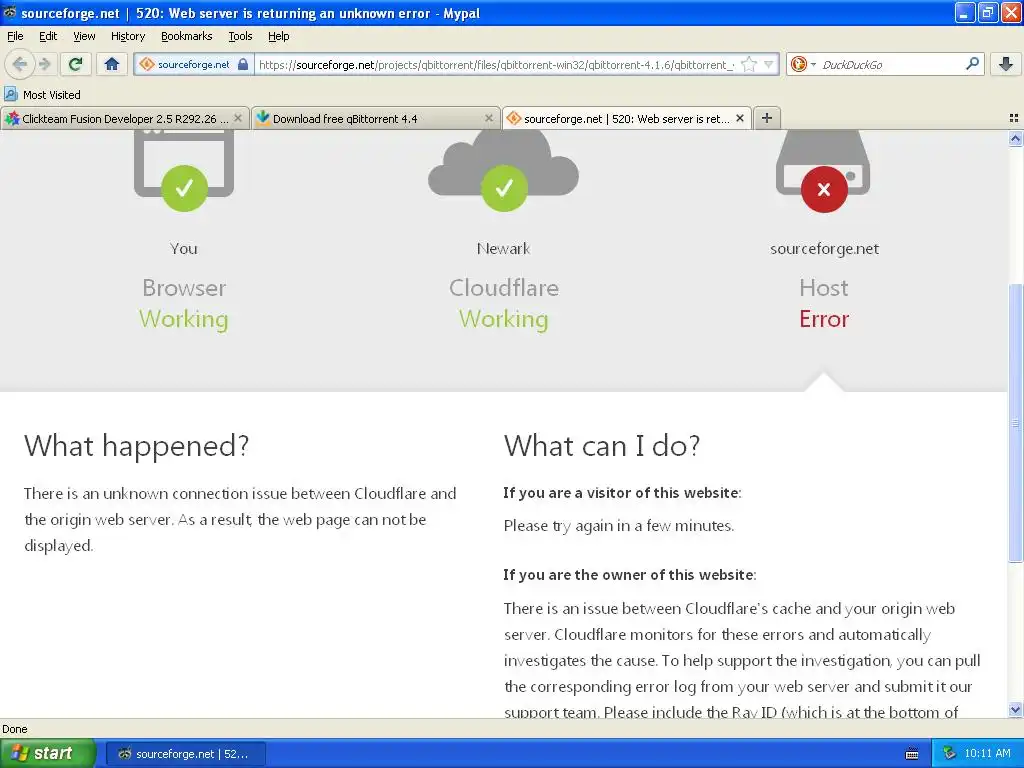This screenshot has width=1024, height=768.
Task: Open the Tools menu
Action: (x=240, y=36)
